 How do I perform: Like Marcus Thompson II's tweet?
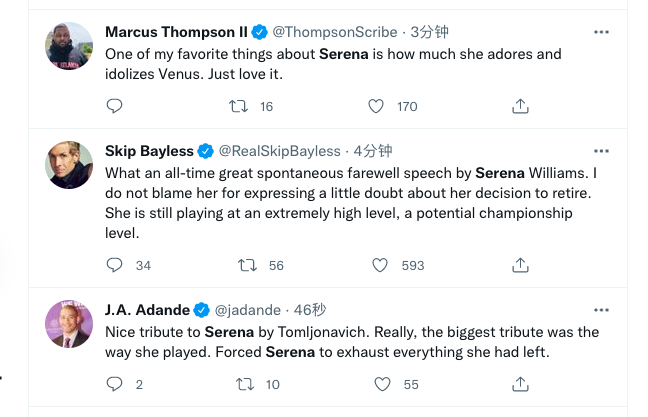pyautogui.click(x=376, y=106)
